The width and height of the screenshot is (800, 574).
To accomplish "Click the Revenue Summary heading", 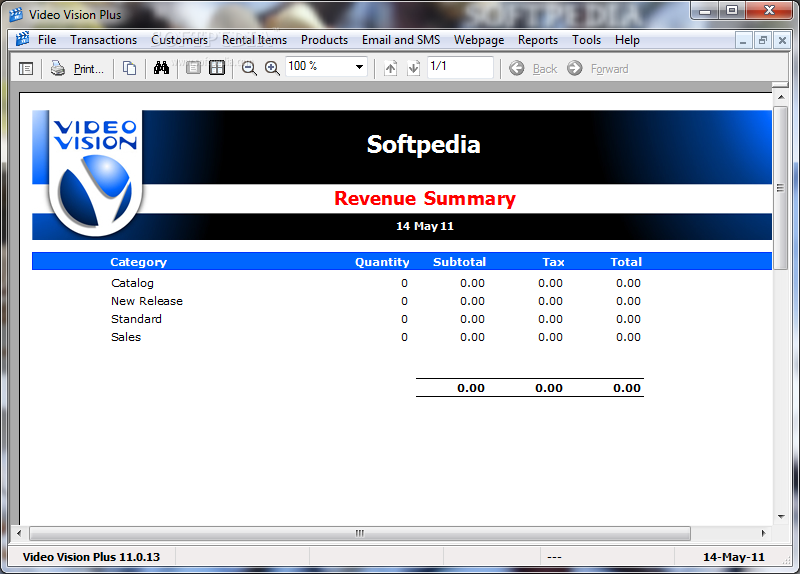I will point(424,198).
